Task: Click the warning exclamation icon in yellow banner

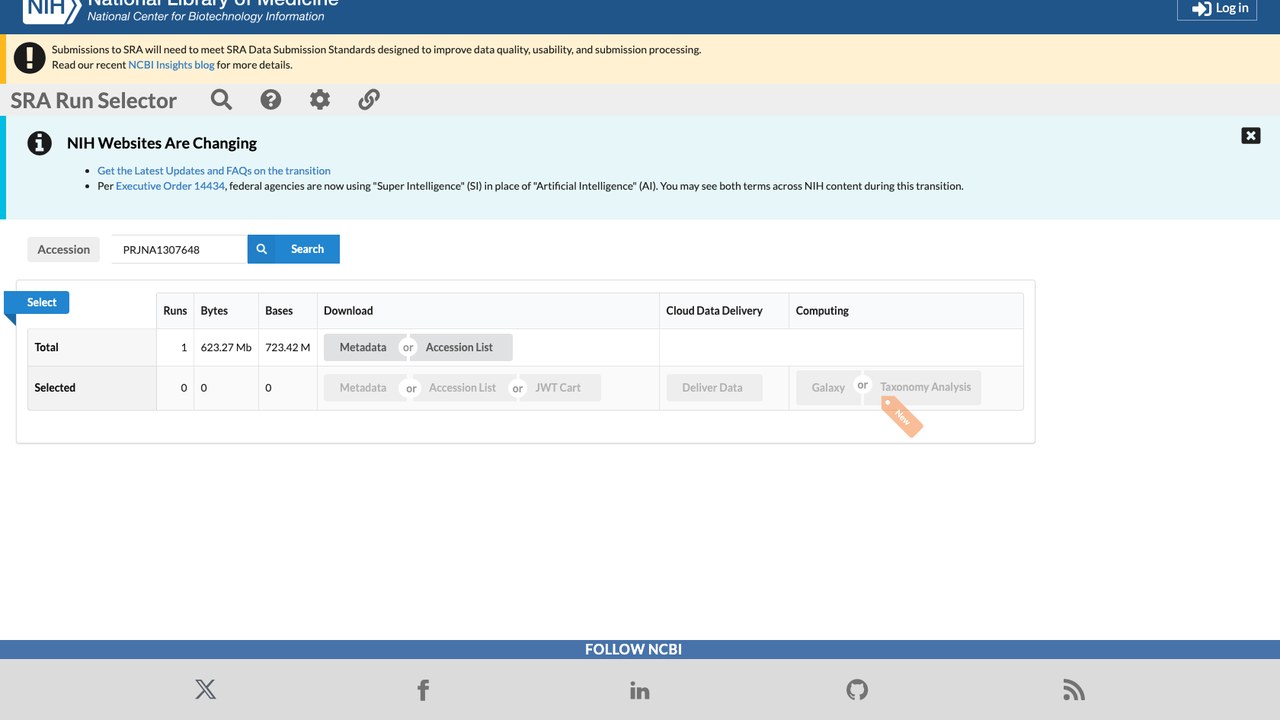Action: [x=30, y=57]
